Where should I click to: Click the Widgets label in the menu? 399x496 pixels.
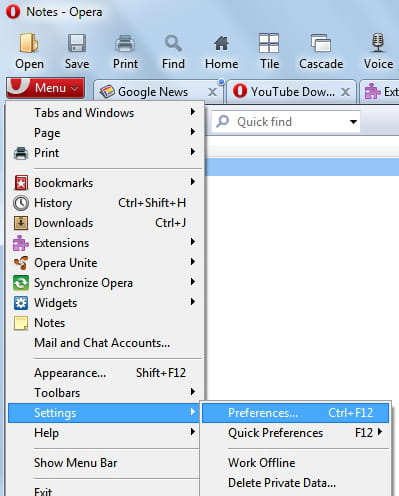pyautogui.click(x=56, y=303)
